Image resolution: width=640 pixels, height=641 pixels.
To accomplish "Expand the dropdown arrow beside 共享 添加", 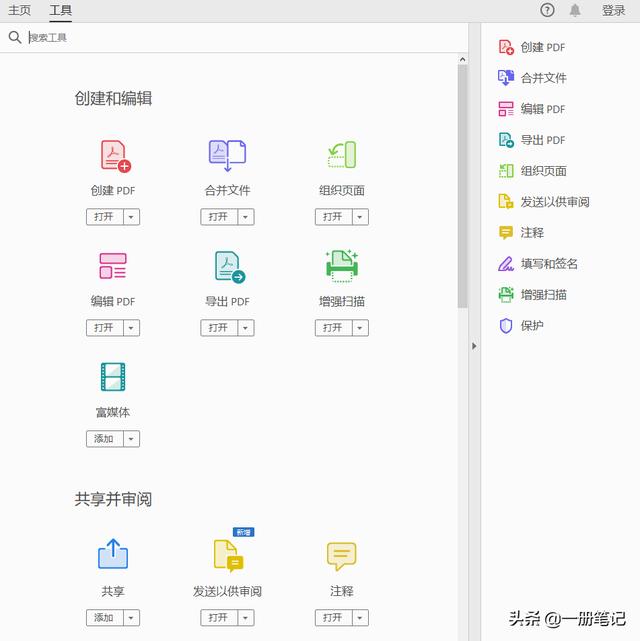I will tap(131, 618).
